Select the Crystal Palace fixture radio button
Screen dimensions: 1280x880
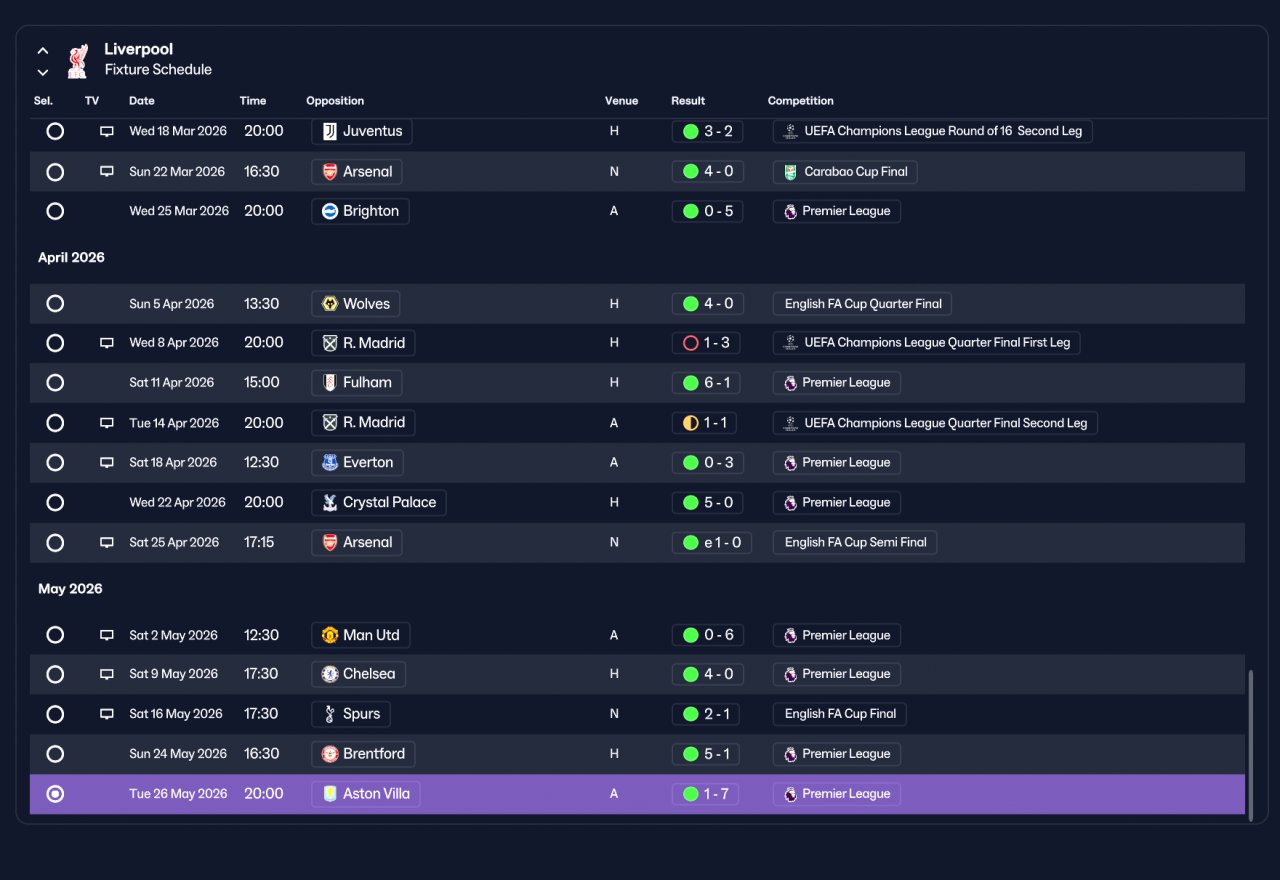pos(55,502)
